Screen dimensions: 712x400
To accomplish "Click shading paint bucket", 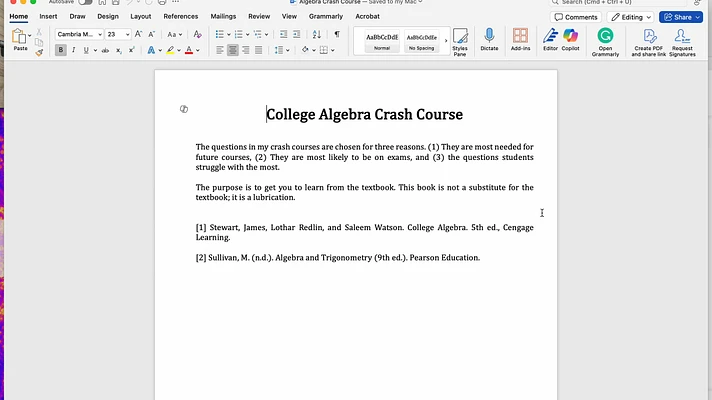I will tap(305, 50).
